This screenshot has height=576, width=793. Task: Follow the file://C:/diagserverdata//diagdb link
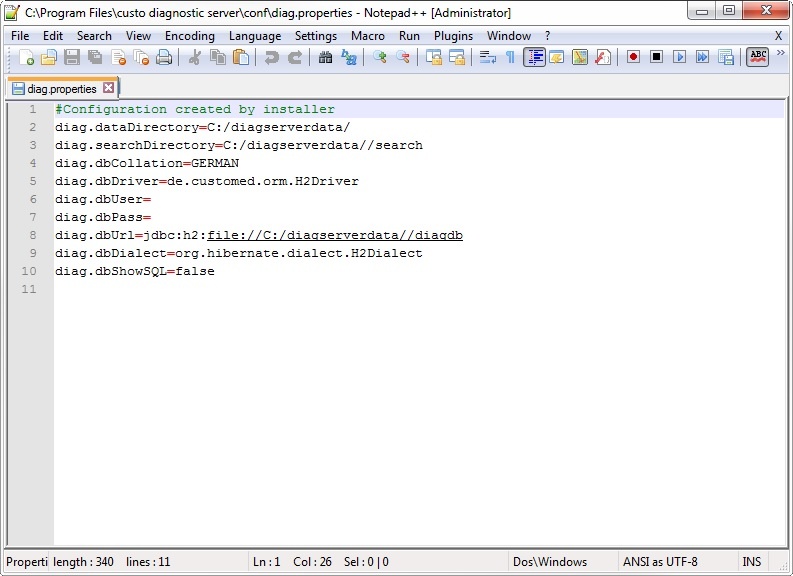pos(335,235)
